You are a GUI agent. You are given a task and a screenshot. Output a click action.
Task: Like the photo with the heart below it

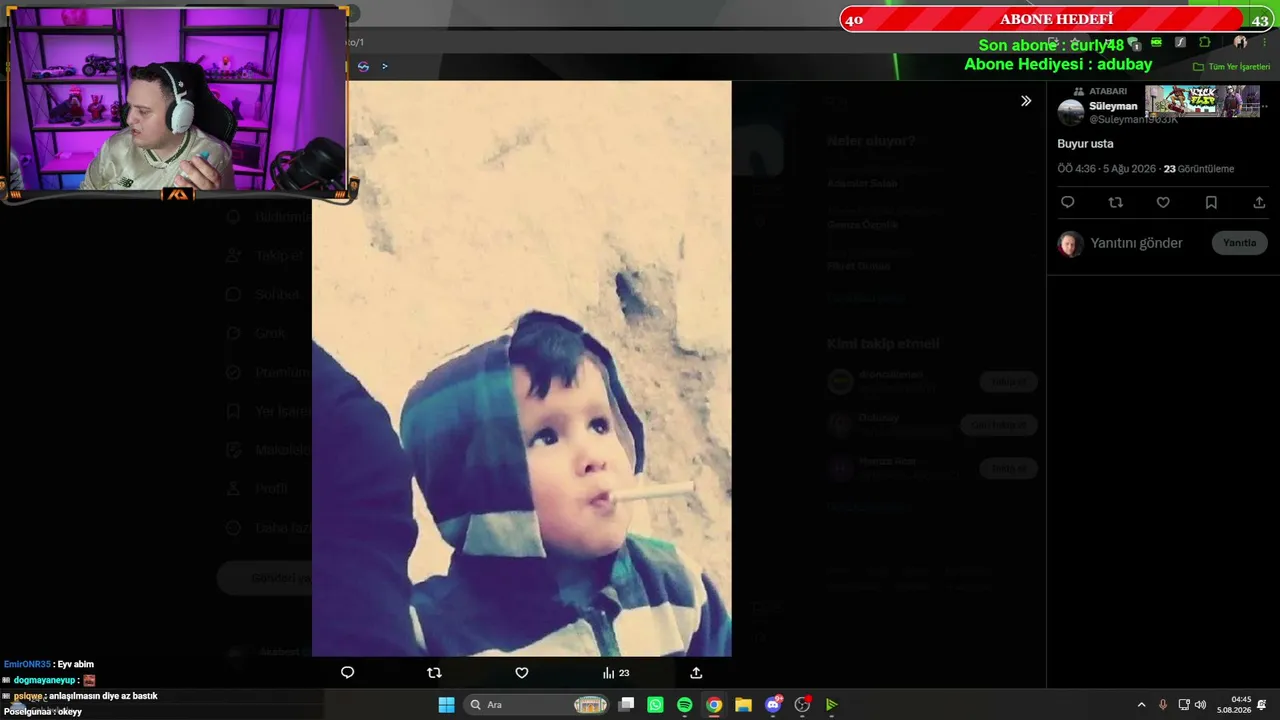(x=521, y=673)
